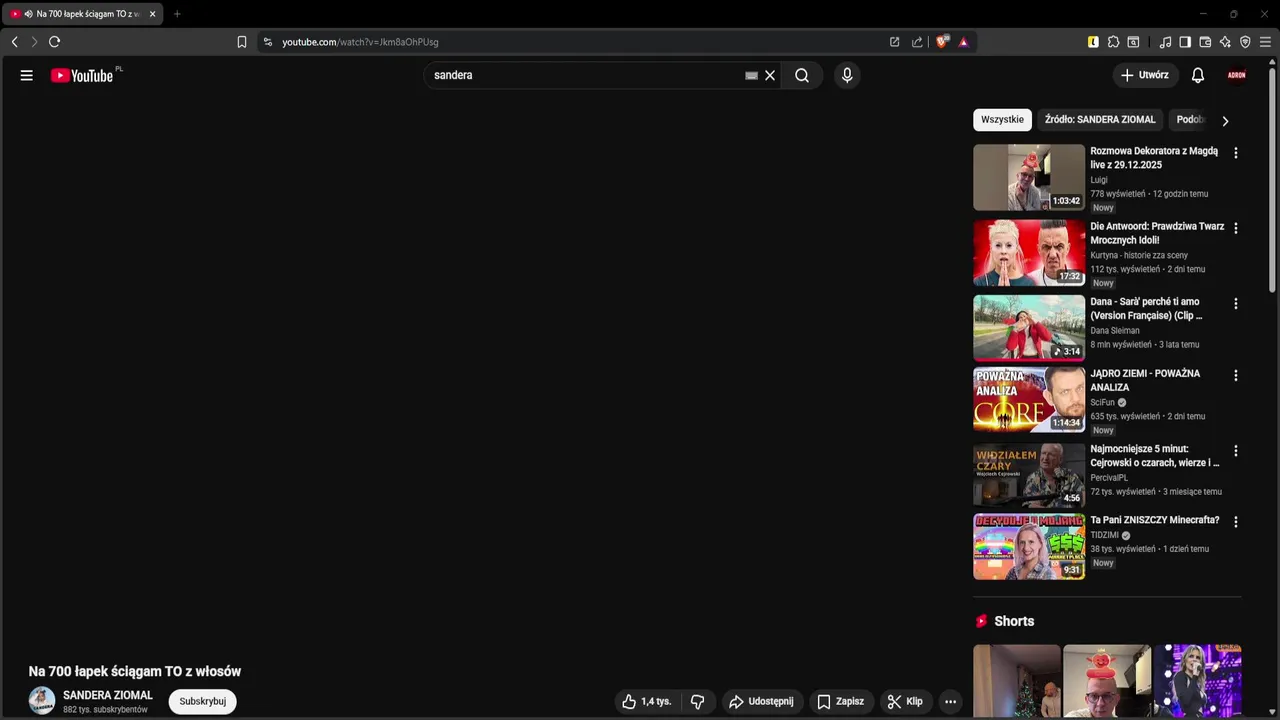Open the title 'Die Antwoord: Prawdziwa Twarz Mrocznych Idoli!'
The height and width of the screenshot is (720, 1280).
(1157, 233)
